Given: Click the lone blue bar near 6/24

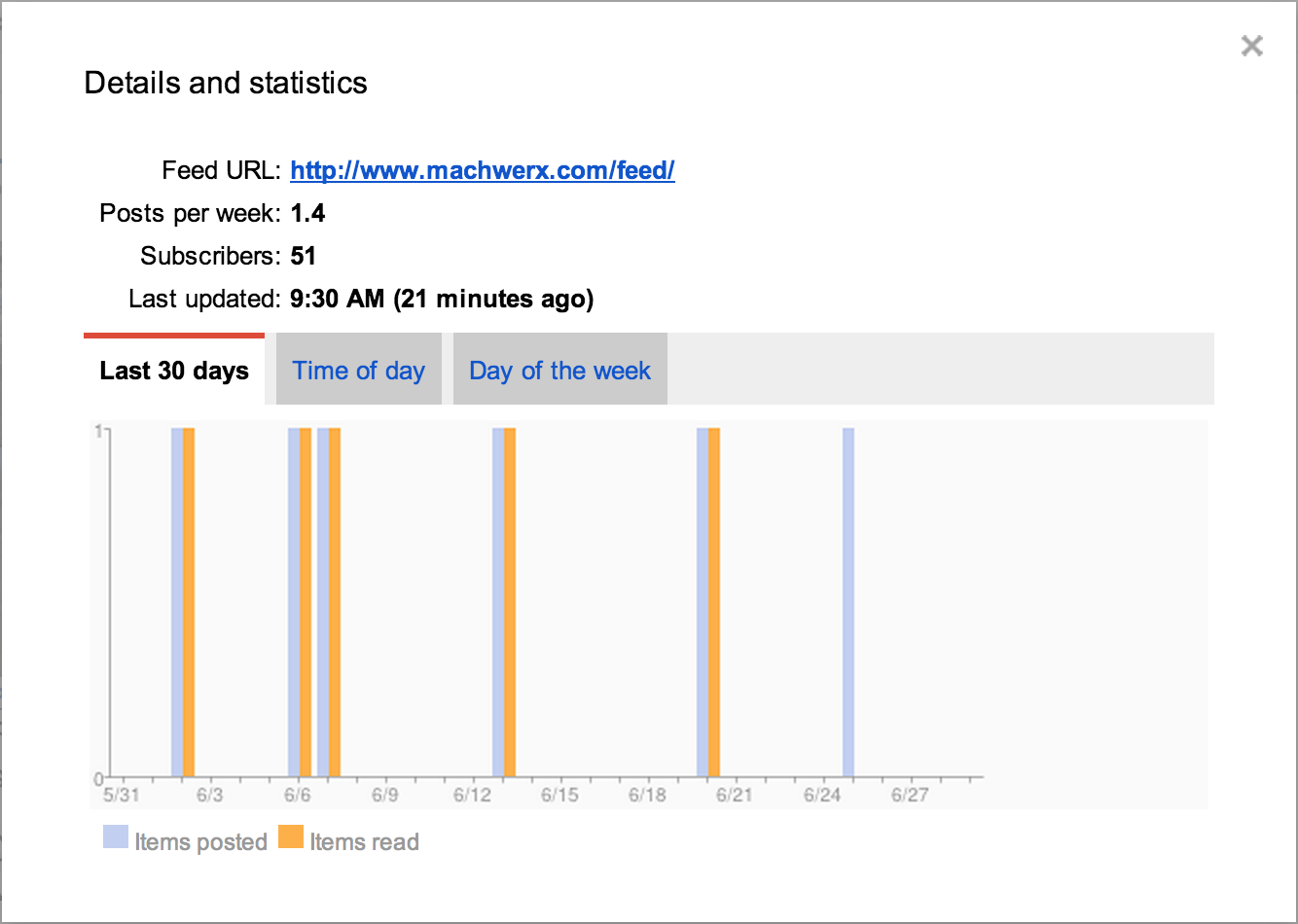Looking at the screenshot, I should [x=848, y=602].
